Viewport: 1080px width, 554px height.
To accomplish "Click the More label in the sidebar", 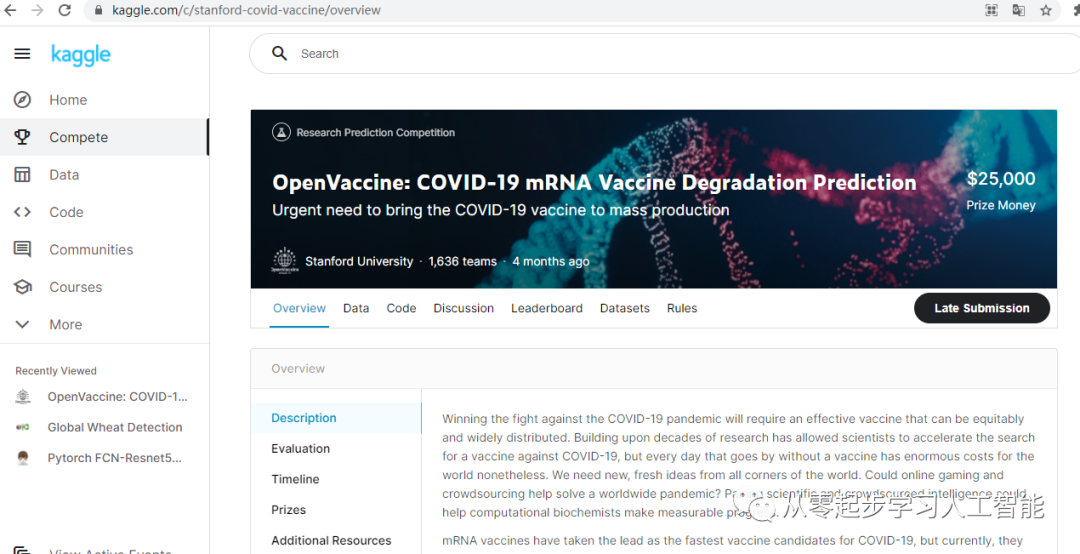I will pos(65,325).
